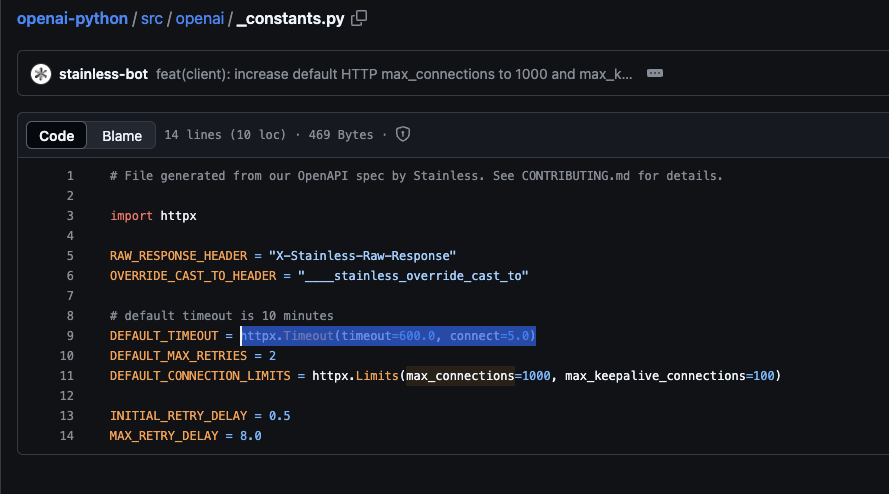Click the OVERRIDE_CAST_TO_HEADER variable
This screenshot has height=494, width=889.
pos(193,276)
